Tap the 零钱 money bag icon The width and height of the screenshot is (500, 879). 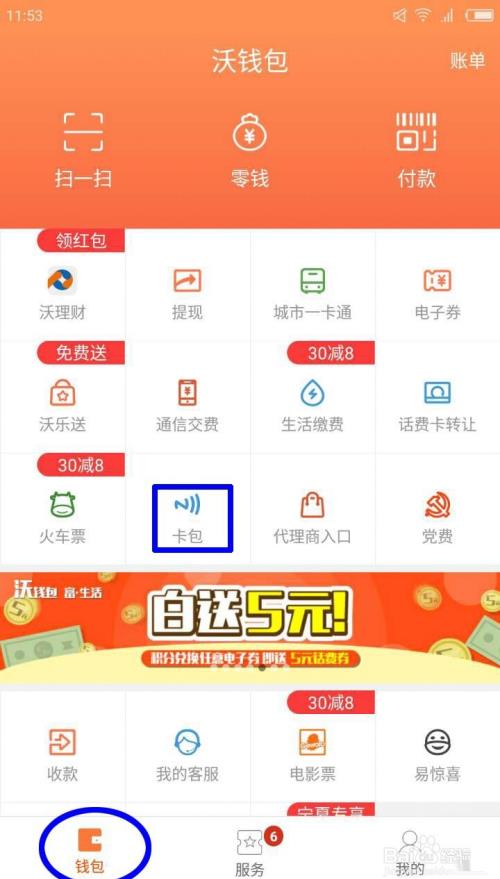coord(249,132)
